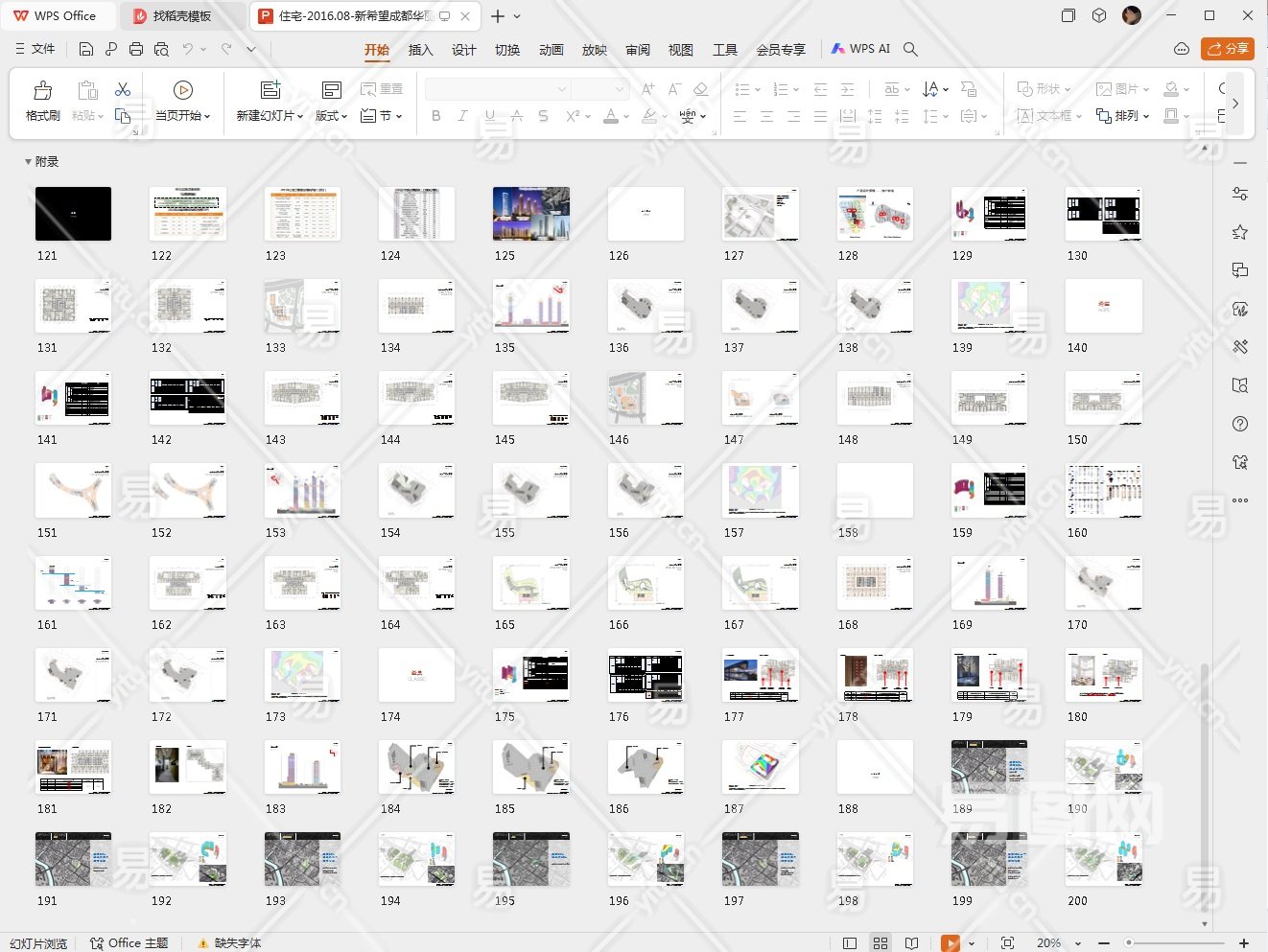This screenshot has width=1268, height=952.
Task: Click the 分享 share button
Action: 1228,49
